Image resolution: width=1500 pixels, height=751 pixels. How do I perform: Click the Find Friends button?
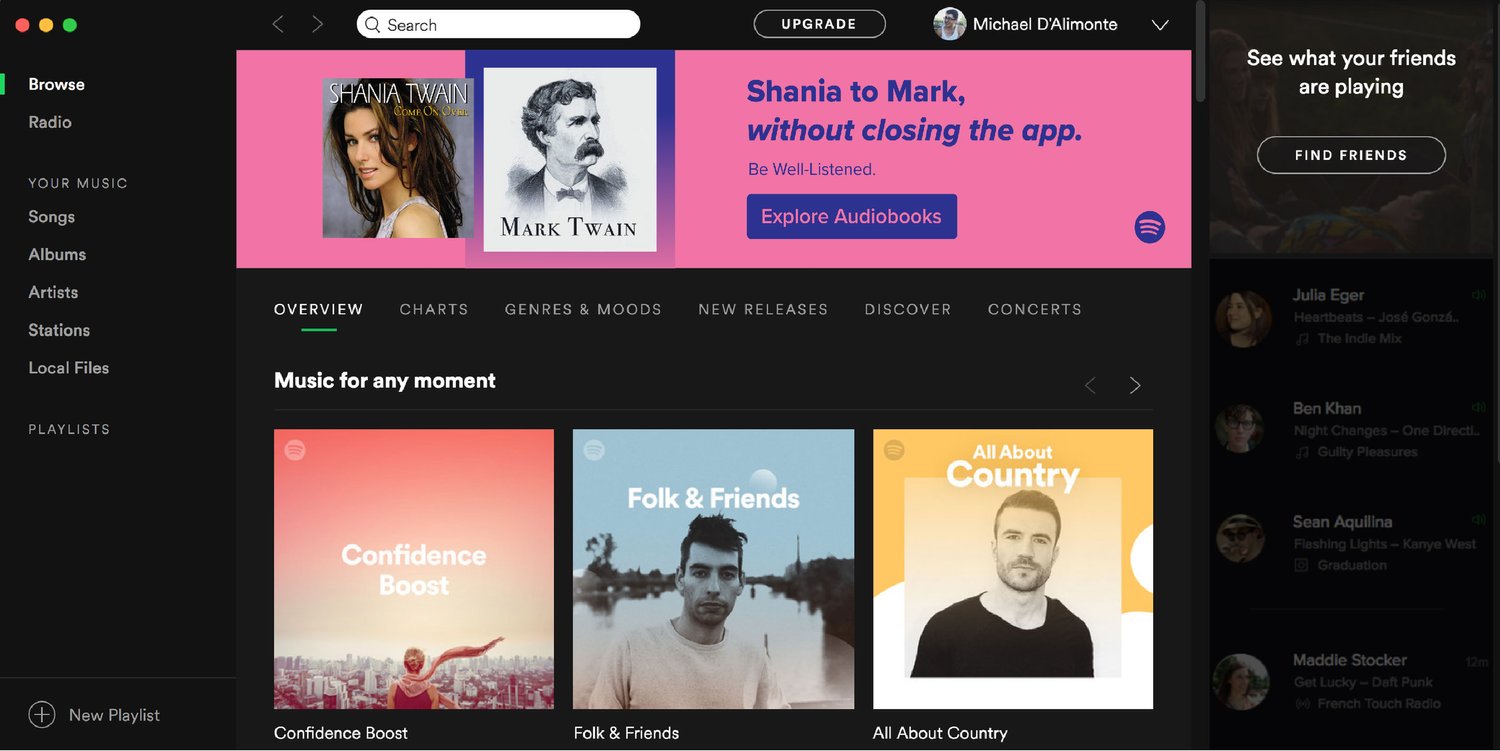(x=1351, y=155)
